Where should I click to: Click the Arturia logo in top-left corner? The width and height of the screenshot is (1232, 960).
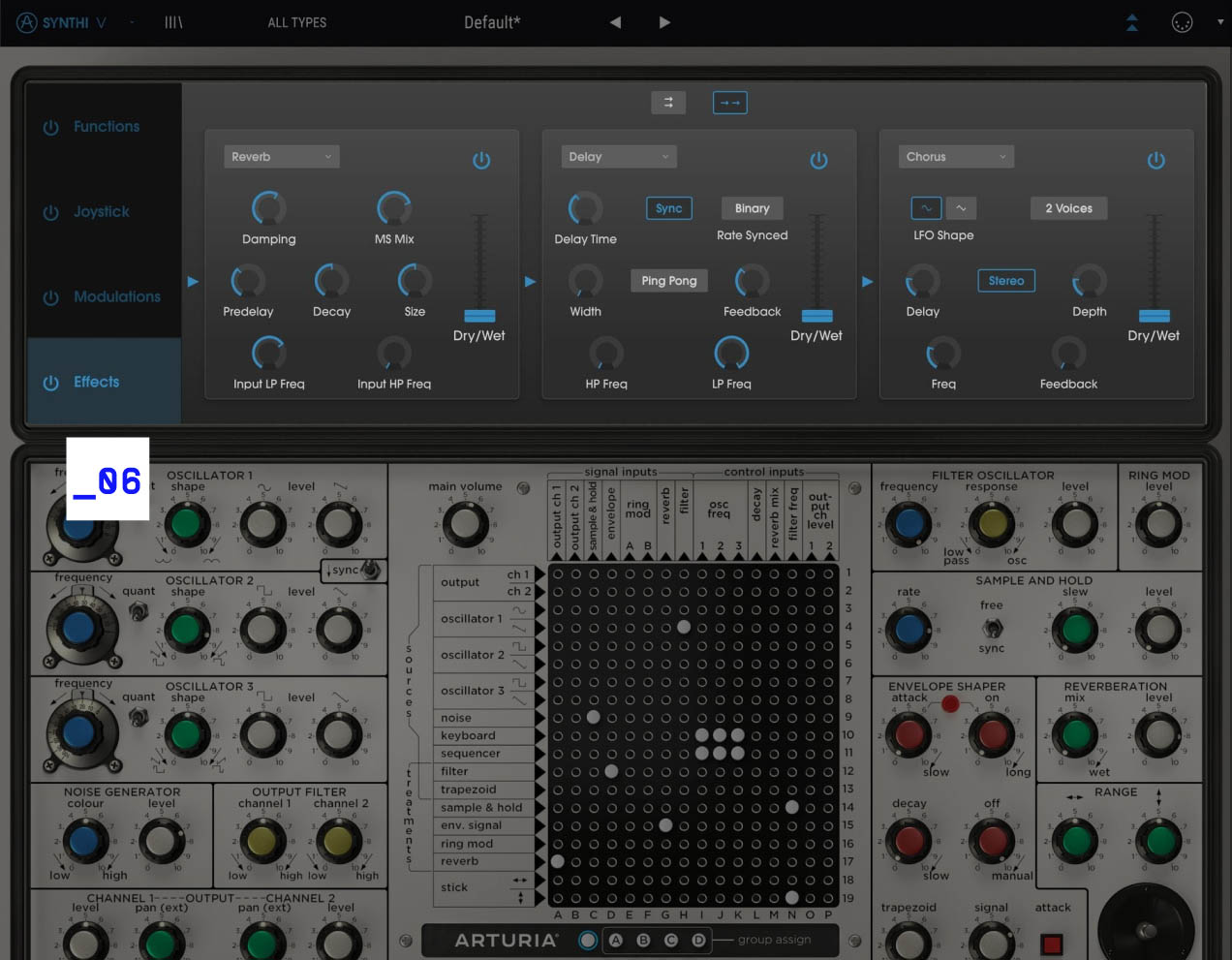tap(26, 21)
